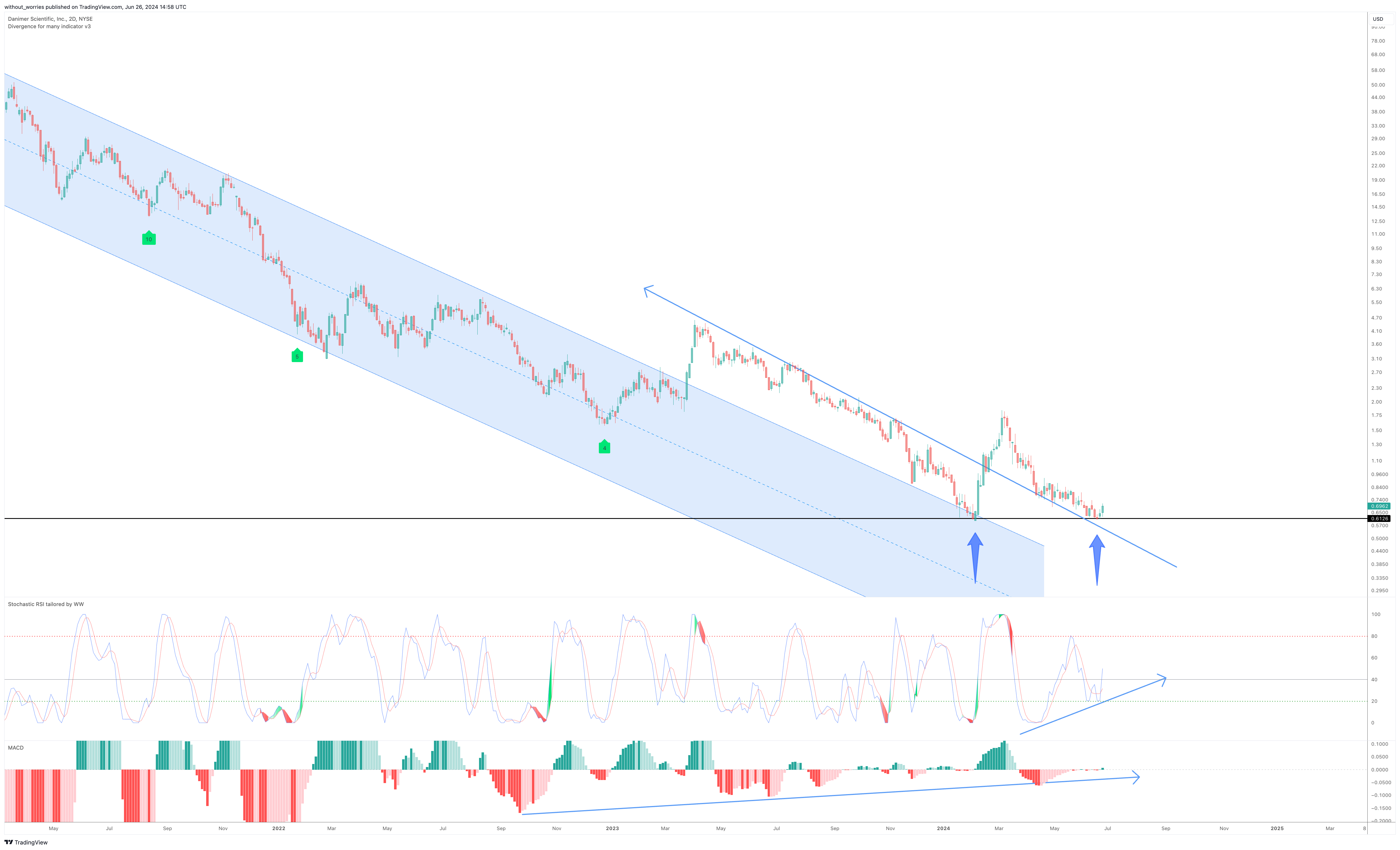This screenshot has width=1400, height=850.
Task: Click the 0.2950 price axis label
Action: click(x=1379, y=591)
